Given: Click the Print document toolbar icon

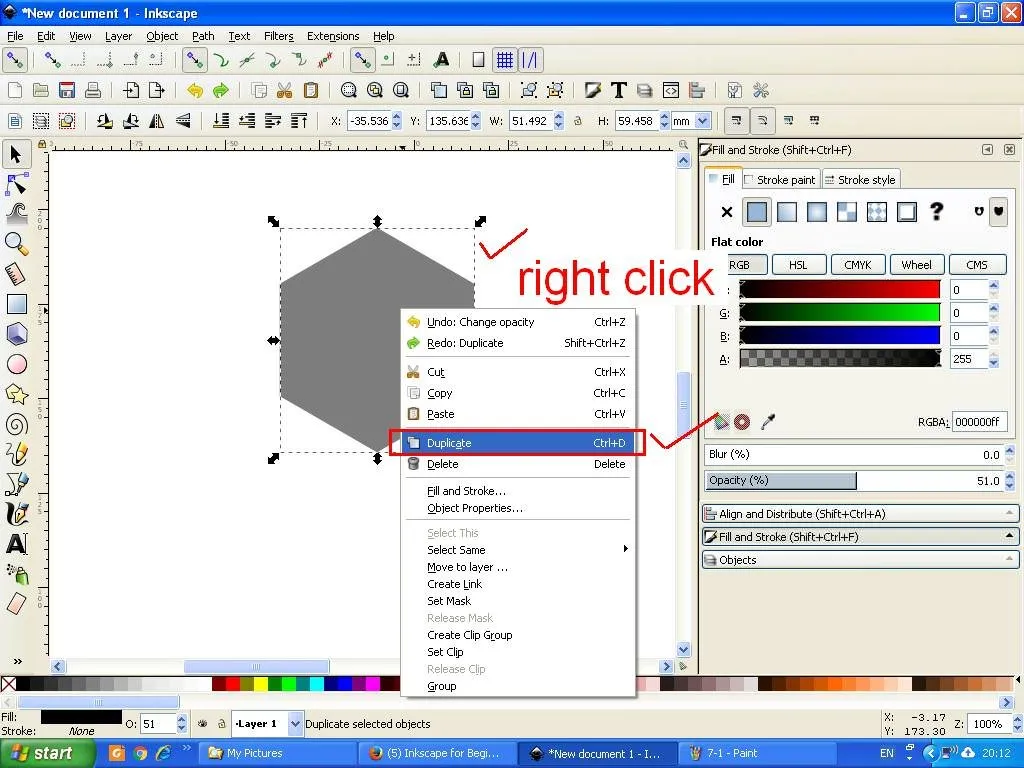Looking at the screenshot, I should tap(93, 90).
